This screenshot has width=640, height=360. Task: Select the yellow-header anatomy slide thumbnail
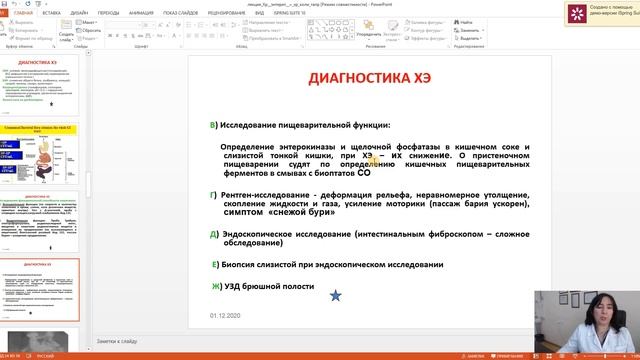coord(39,153)
